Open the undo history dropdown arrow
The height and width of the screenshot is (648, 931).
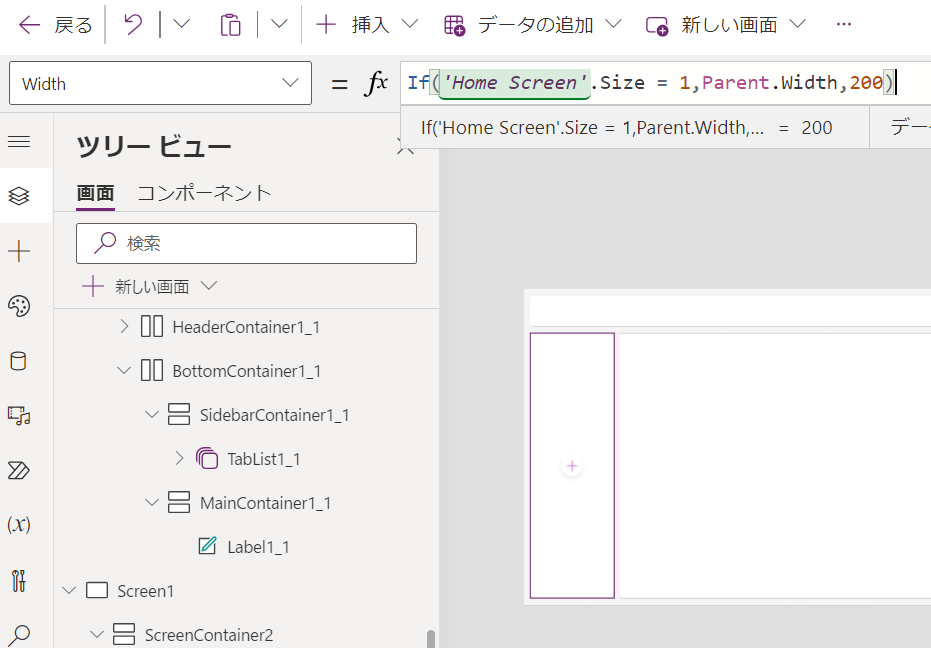tap(181, 24)
